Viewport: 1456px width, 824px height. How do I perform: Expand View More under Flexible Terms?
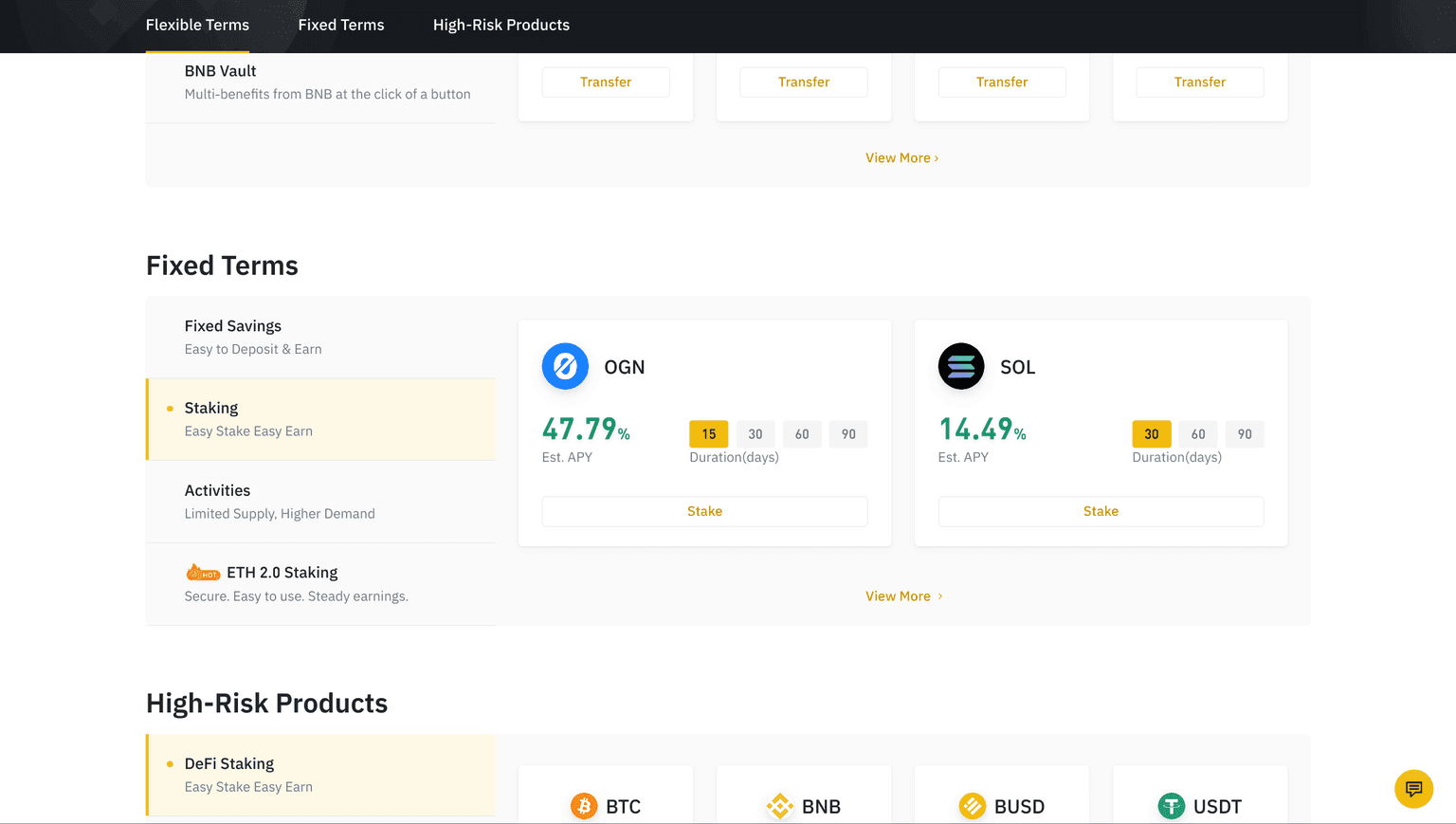pos(901,158)
